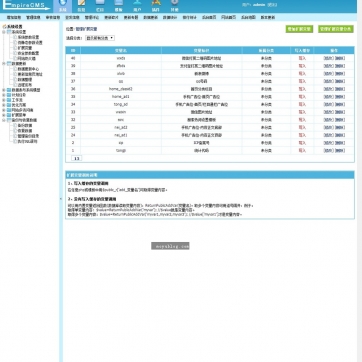Click 管理信息 in the shortcut menu bar
The image size is (362, 362).
tap(33, 17)
